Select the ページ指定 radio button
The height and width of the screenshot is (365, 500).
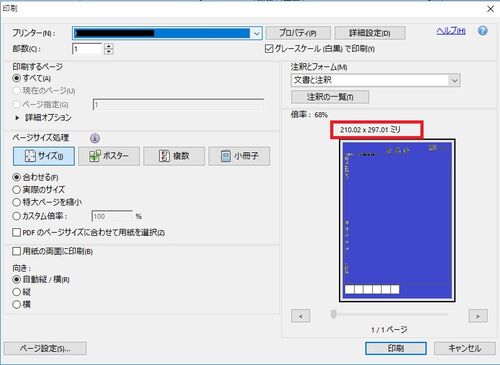[x=16, y=105]
